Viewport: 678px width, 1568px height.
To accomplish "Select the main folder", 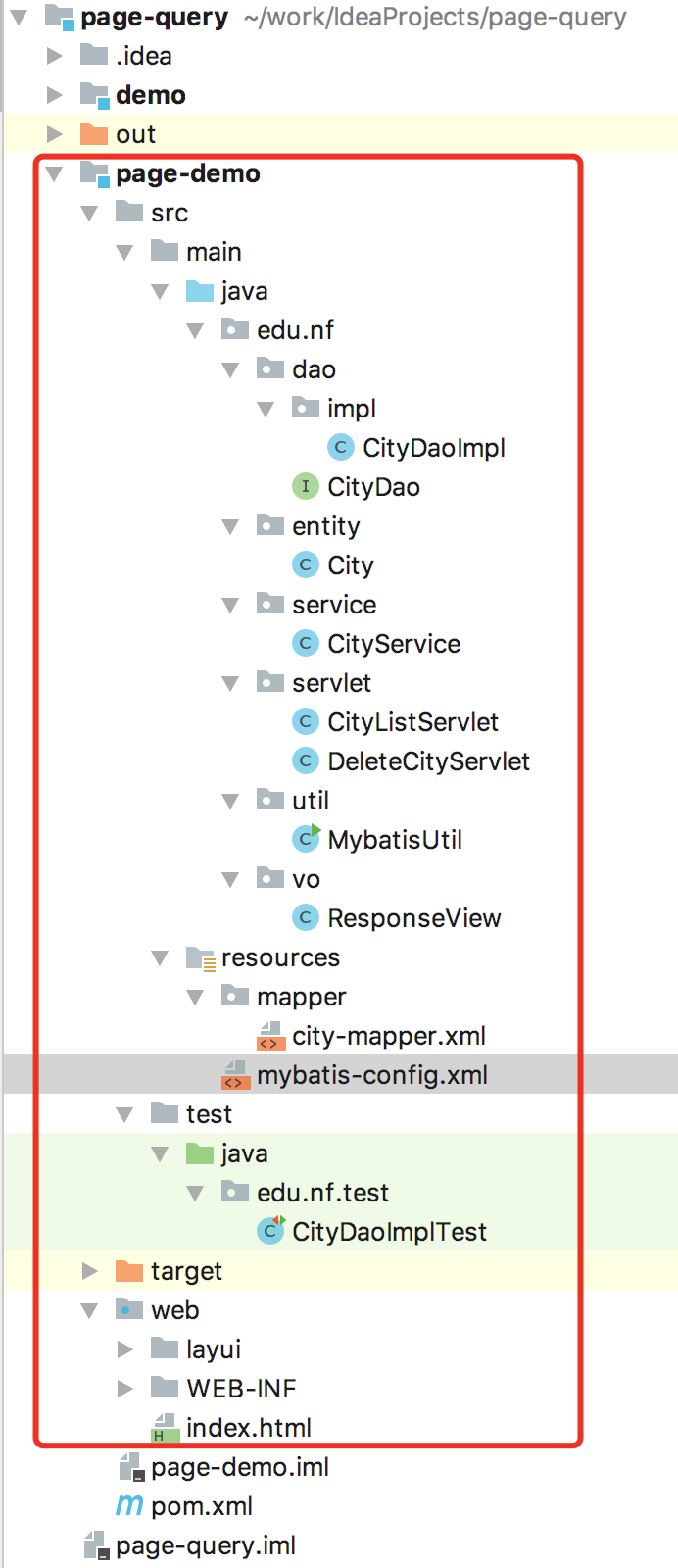I will click(x=214, y=252).
